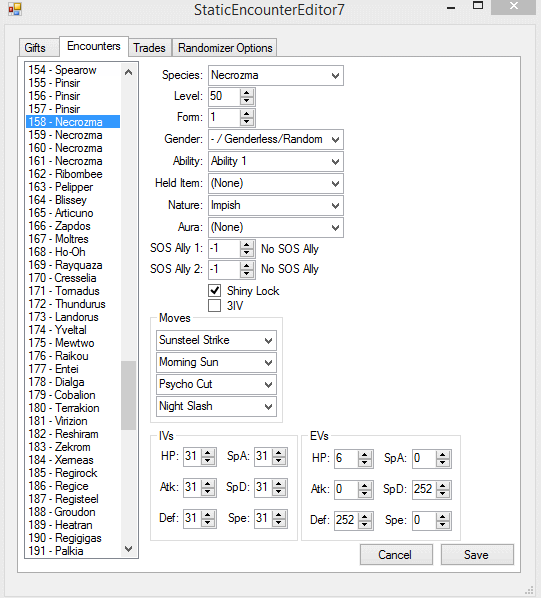Screen dimensions: 541x598
Task: Click the Def IV spinner arrows
Action: [208, 518]
